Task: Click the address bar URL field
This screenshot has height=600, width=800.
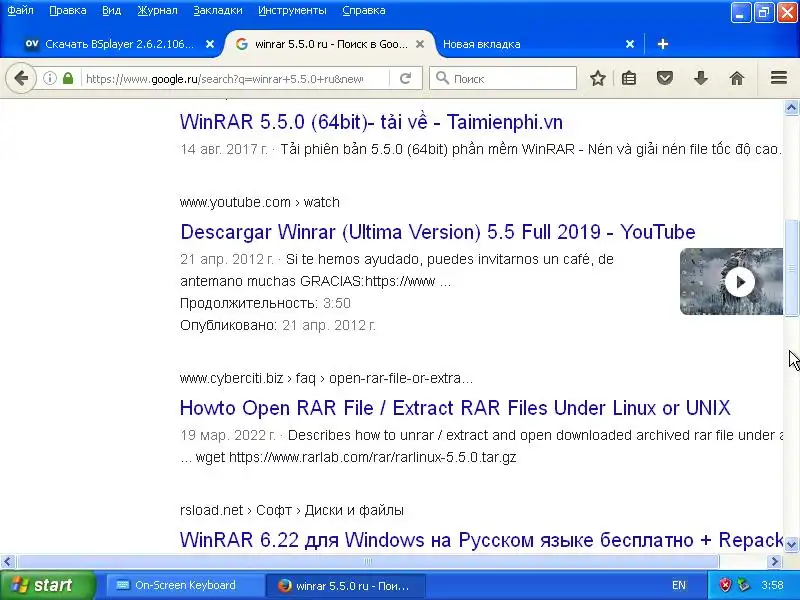Action: [x=224, y=79]
